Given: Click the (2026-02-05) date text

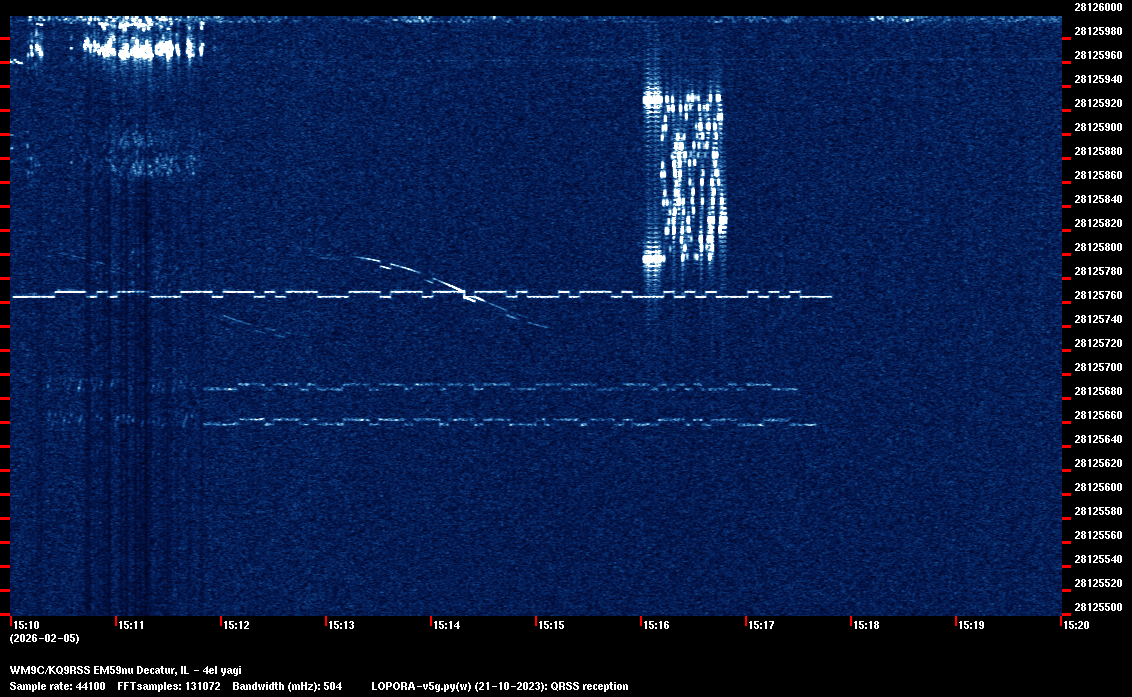Looking at the screenshot, I should tap(44, 638).
